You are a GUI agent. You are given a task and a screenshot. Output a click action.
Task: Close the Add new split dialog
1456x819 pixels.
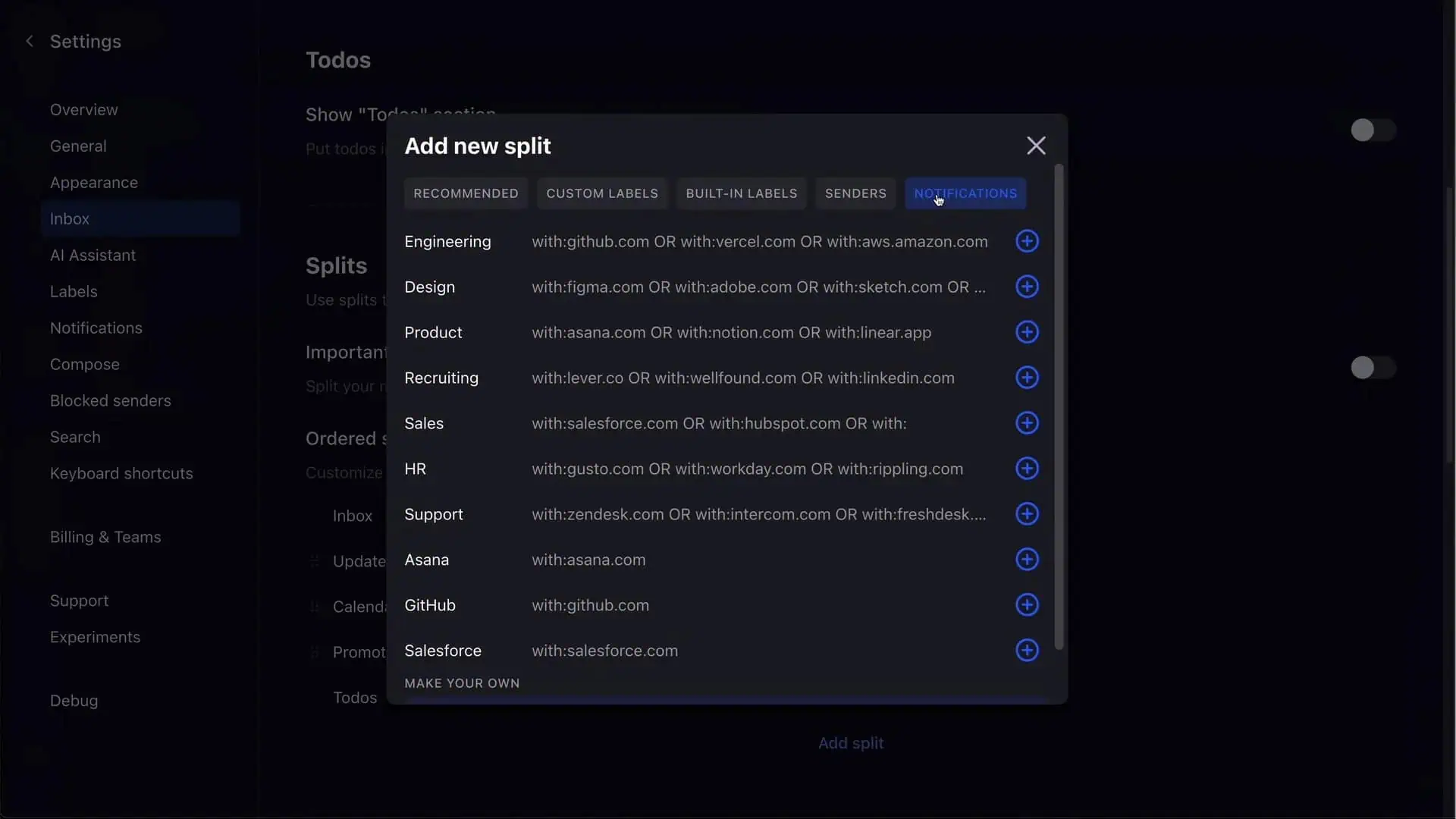(1036, 146)
